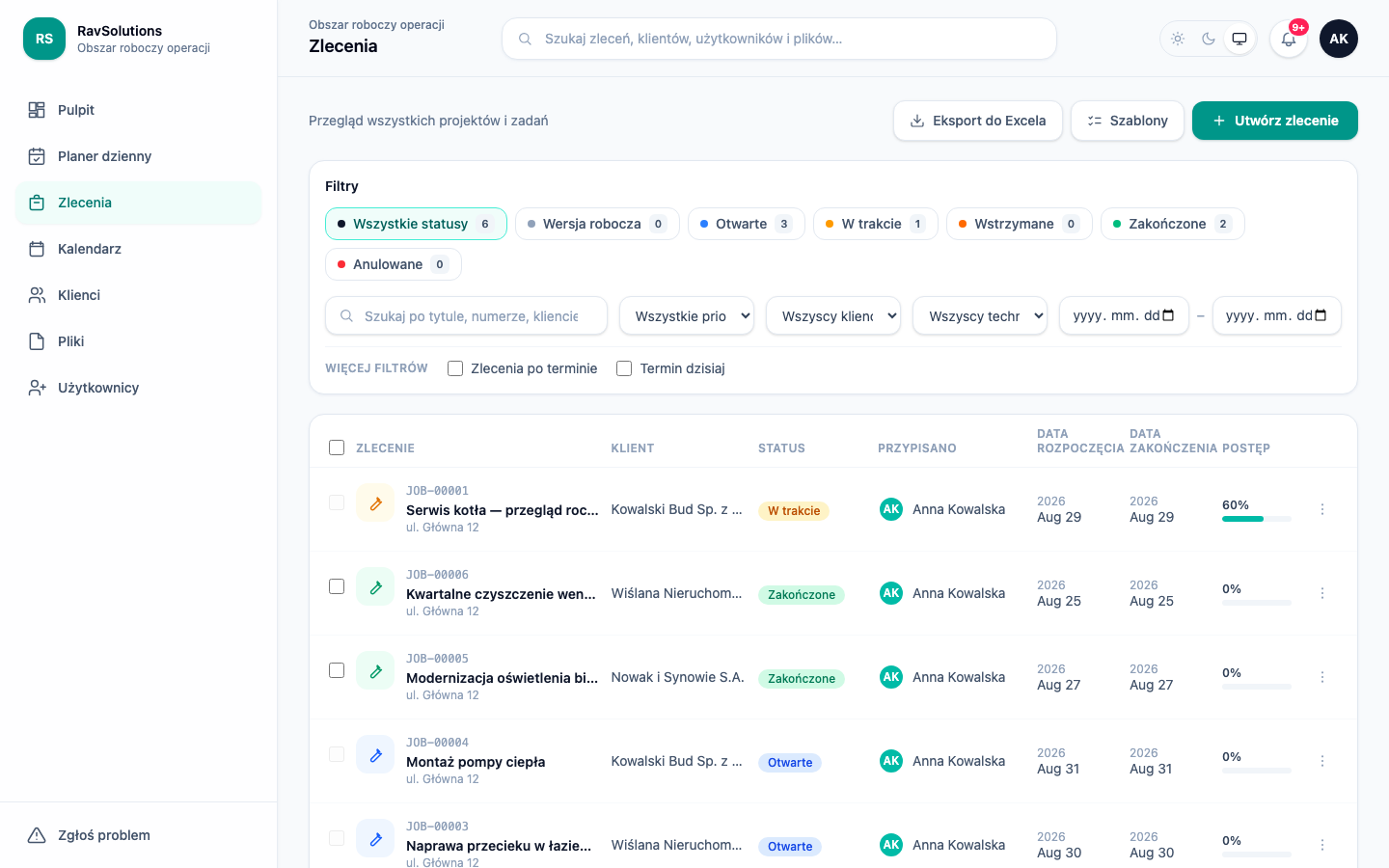Open row actions menu for JOB-00004
Viewport: 1389px width, 868px height.
point(1322,761)
